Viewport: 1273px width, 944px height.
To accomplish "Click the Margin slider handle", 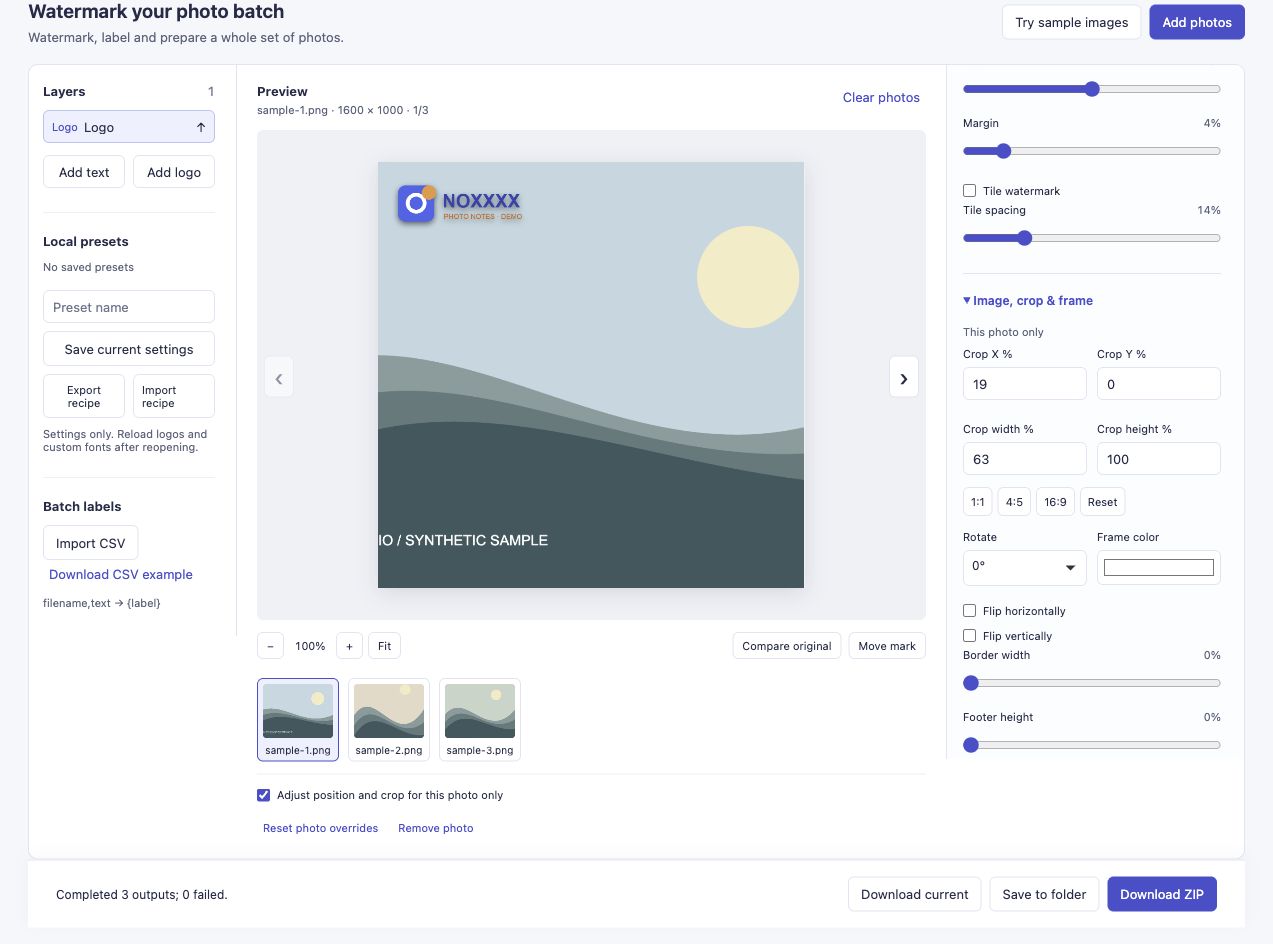I will click(1004, 151).
